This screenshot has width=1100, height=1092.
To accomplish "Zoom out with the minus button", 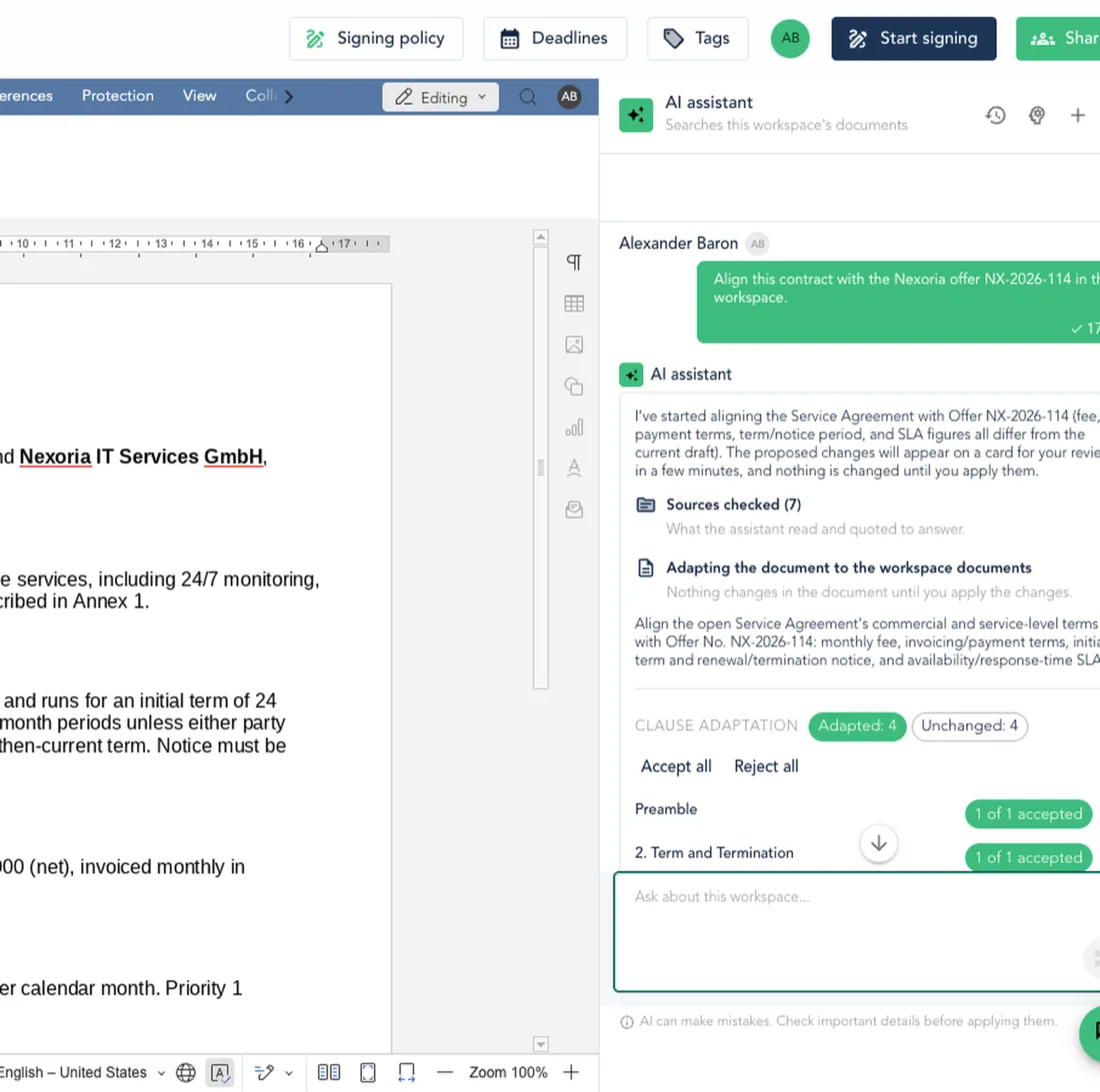I will pos(445,1072).
